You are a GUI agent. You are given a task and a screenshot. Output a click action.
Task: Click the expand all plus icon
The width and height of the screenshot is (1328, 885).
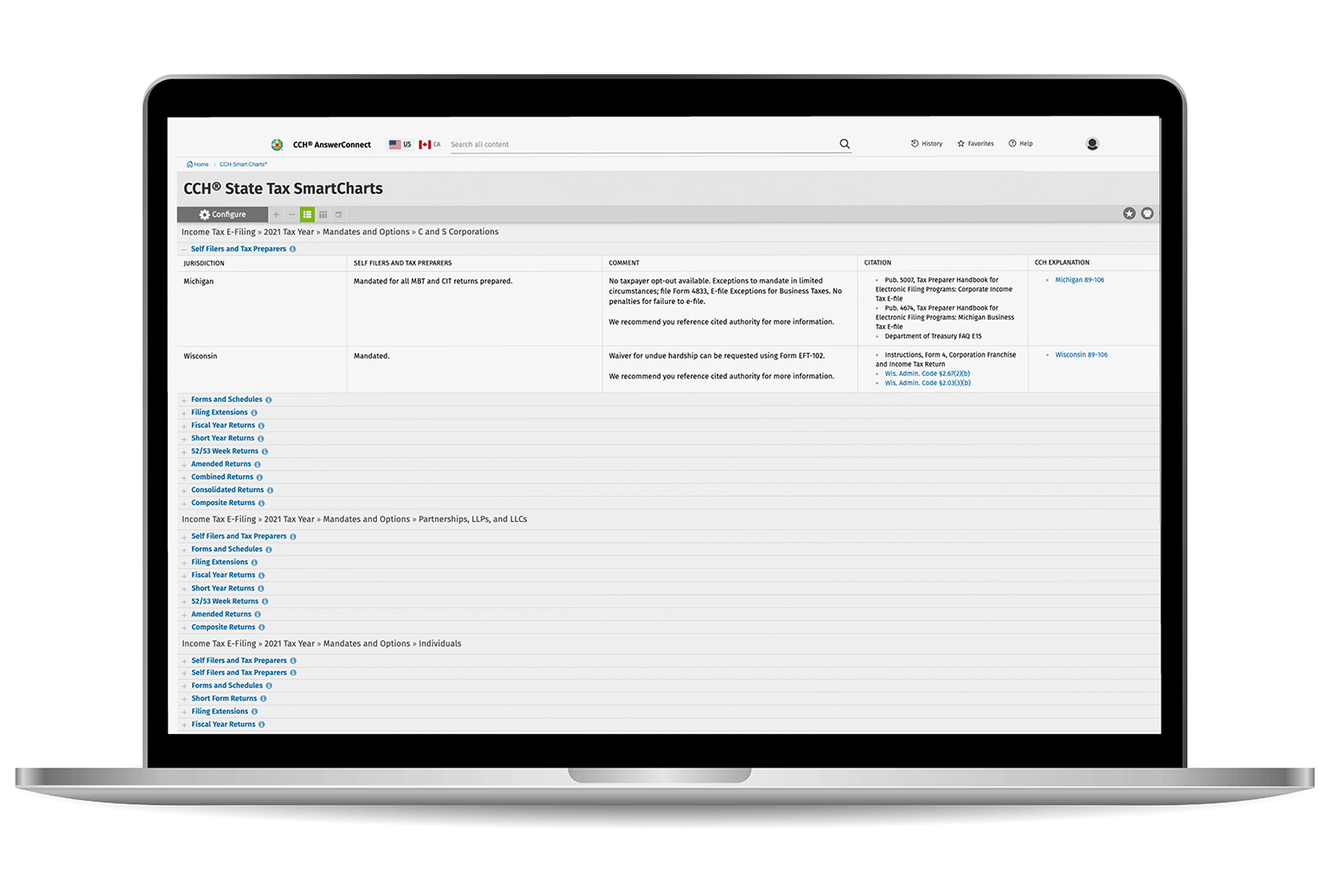pos(277,215)
